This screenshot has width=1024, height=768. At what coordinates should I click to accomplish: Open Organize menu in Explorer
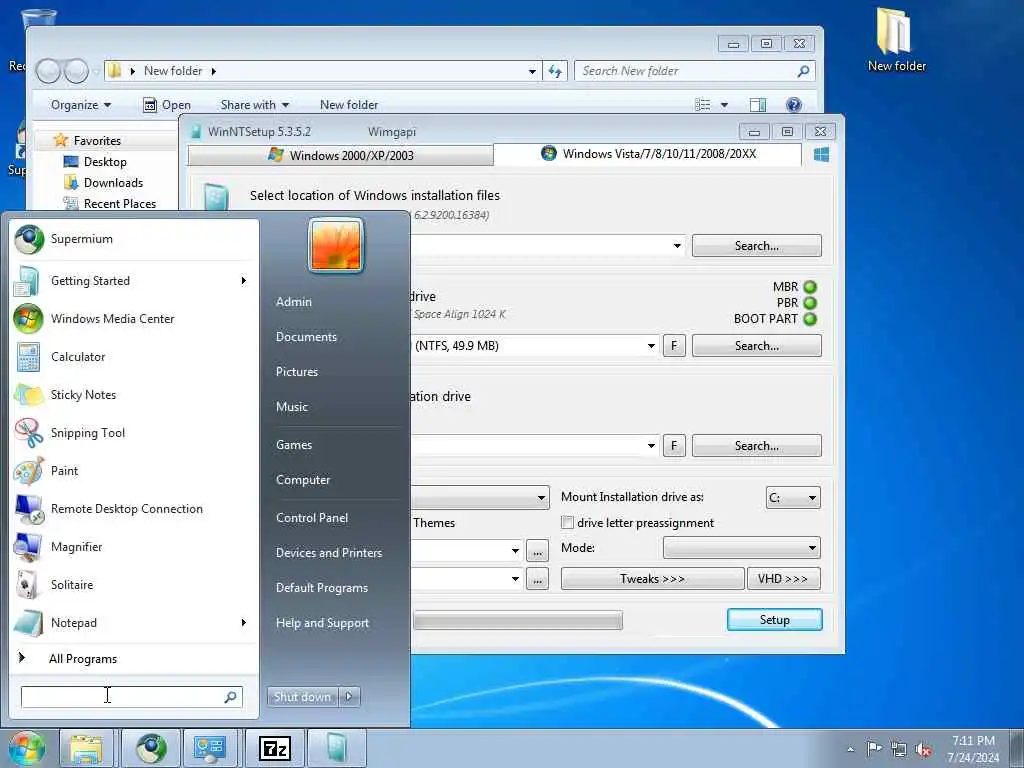pyautogui.click(x=81, y=105)
